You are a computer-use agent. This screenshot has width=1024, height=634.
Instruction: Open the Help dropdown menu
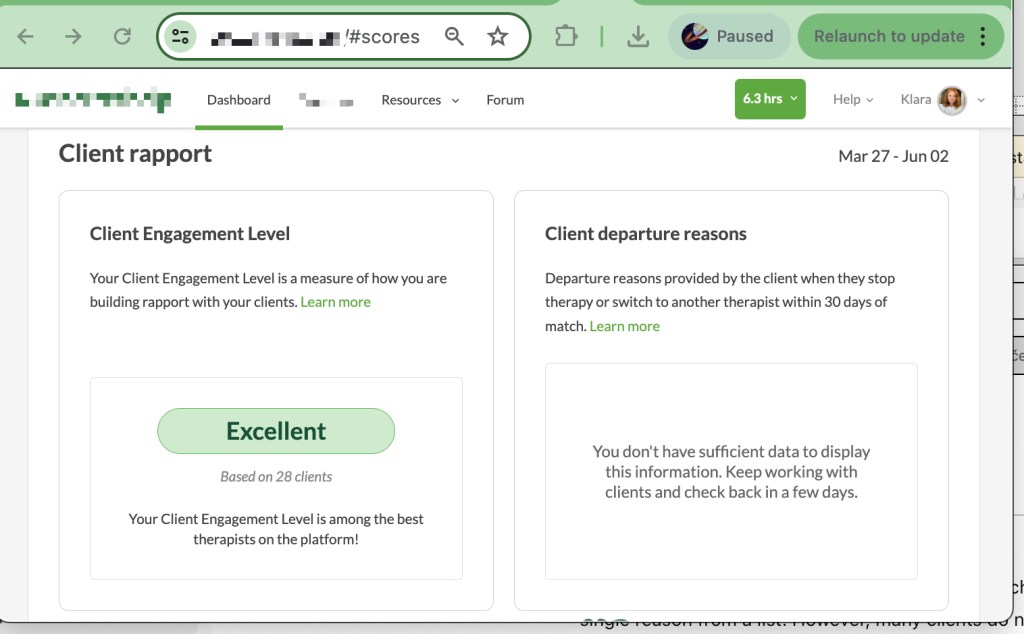(852, 99)
